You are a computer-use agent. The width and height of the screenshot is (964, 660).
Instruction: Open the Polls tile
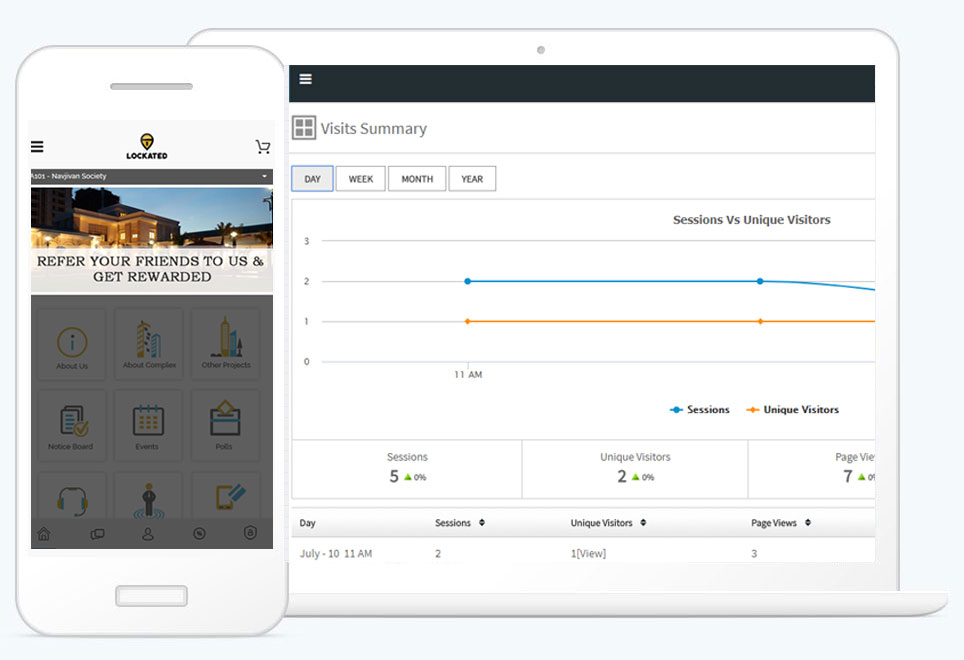[x=225, y=425]
